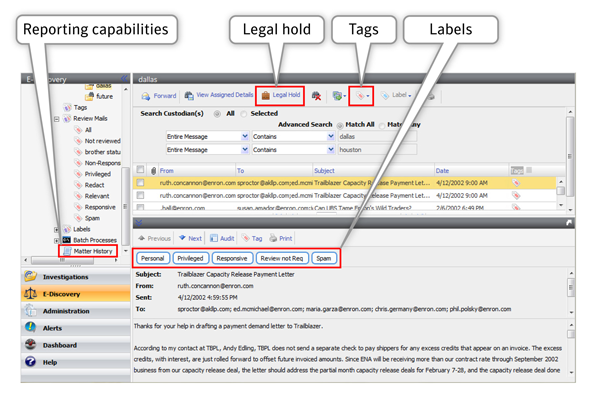Open Audit for the email

click(x=222, y=239)
